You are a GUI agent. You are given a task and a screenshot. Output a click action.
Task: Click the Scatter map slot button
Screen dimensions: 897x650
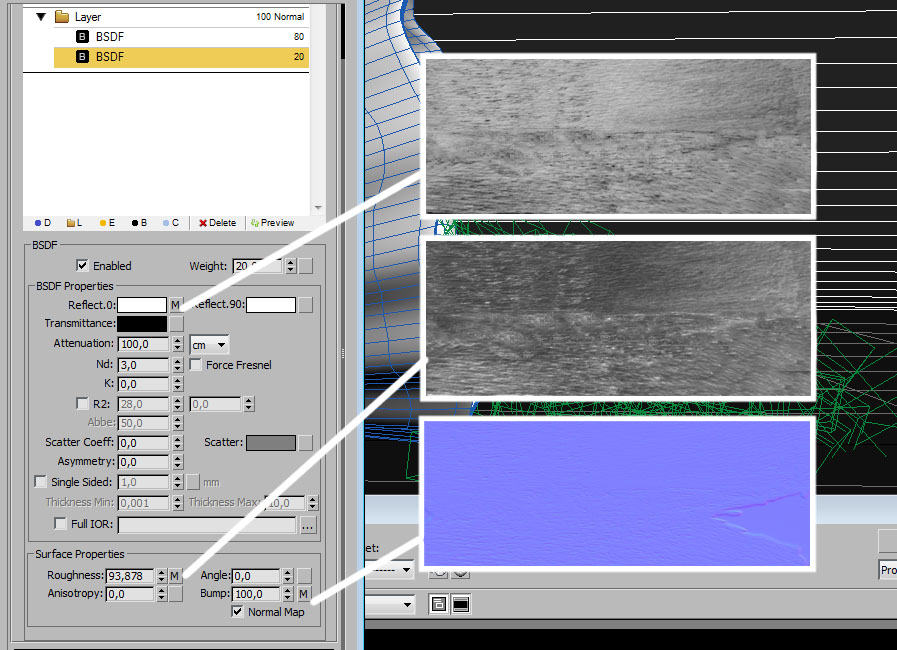point(306,443)
